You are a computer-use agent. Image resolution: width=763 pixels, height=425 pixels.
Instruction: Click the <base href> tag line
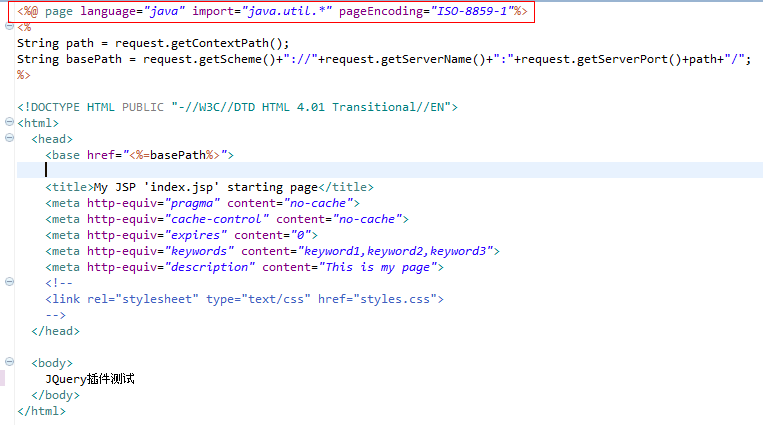tap(139, 155)
